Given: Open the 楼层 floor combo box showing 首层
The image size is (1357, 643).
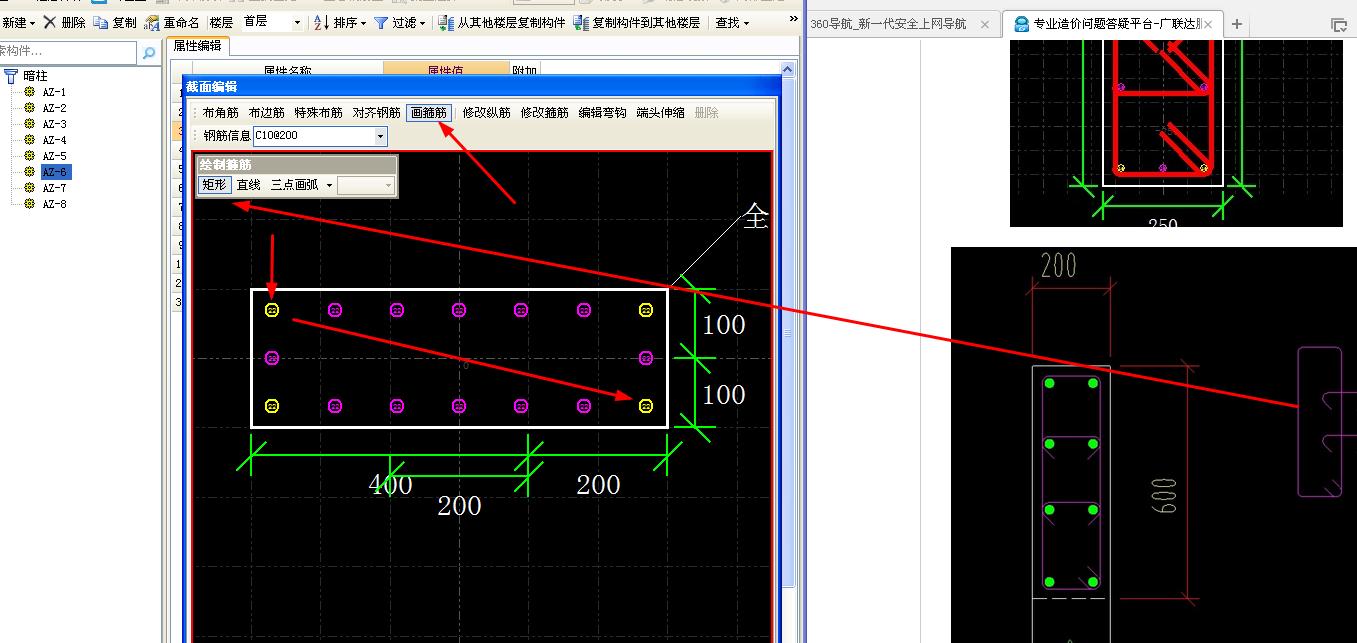Looking at the screenshot, I should tap(272, 22).
